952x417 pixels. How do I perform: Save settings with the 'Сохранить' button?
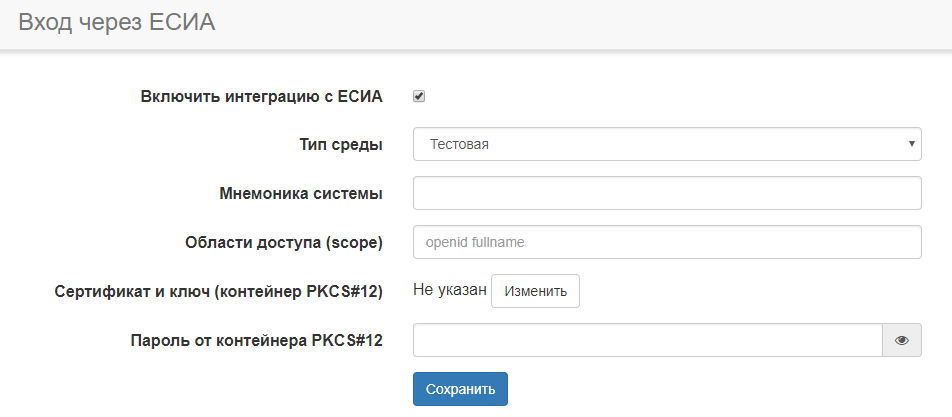[x=460, y=389]
